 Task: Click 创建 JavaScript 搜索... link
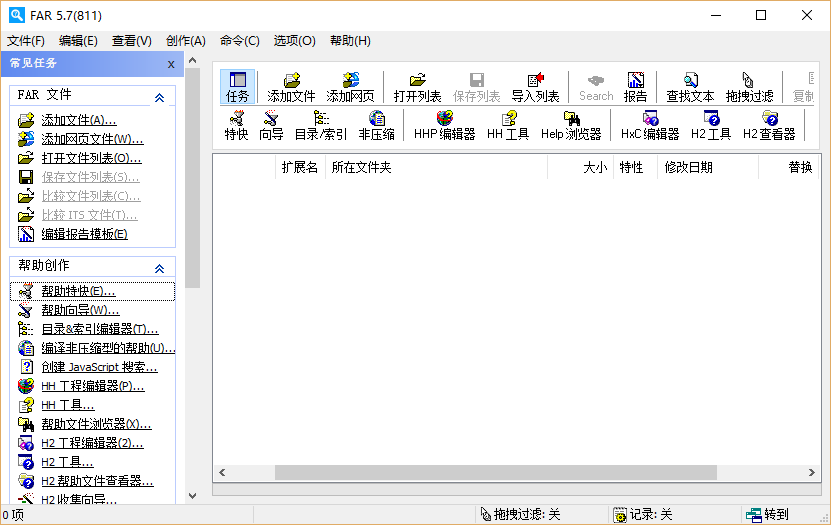(x=99, y=367)
